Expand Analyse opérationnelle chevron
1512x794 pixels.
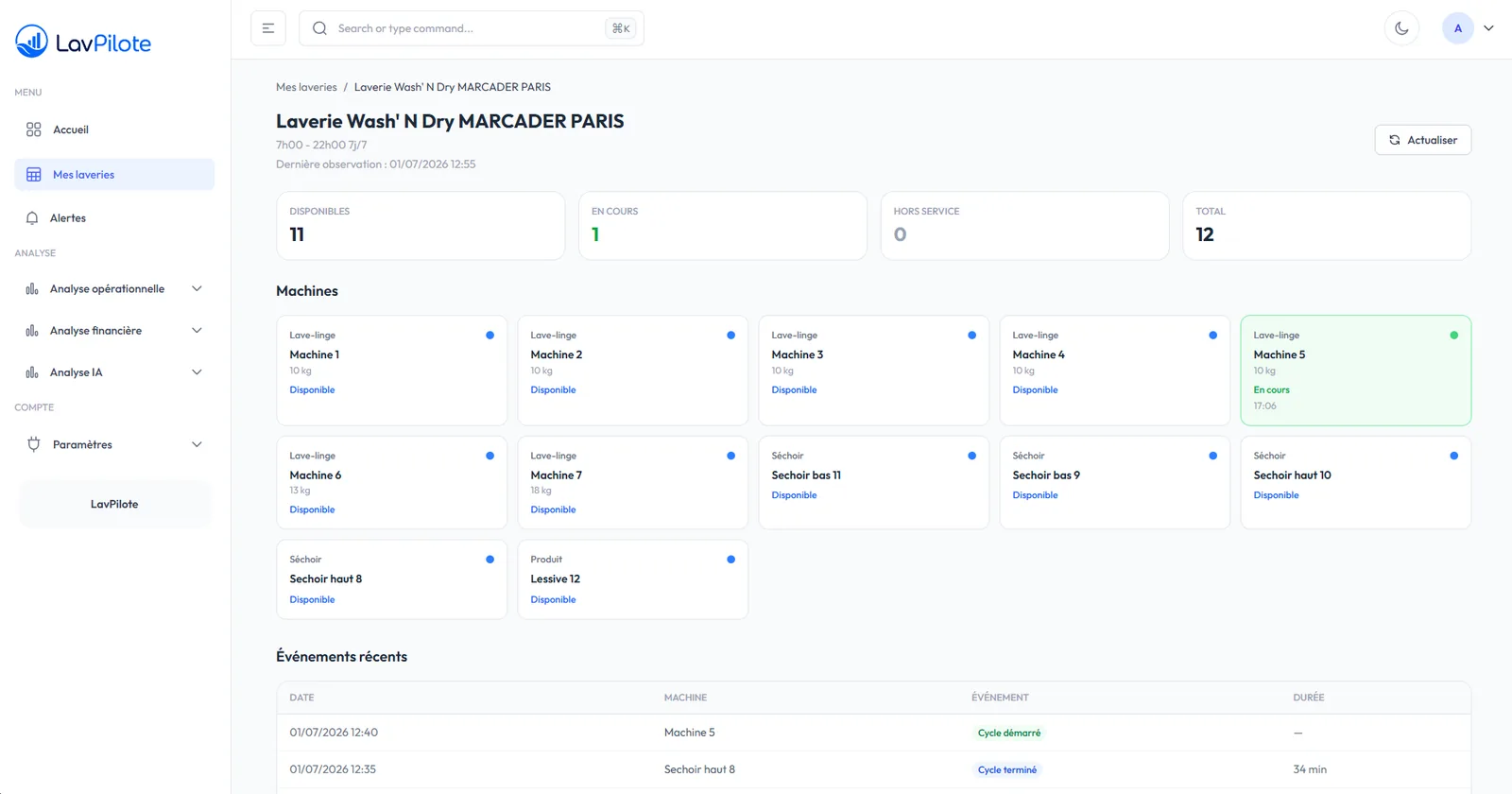197,289
